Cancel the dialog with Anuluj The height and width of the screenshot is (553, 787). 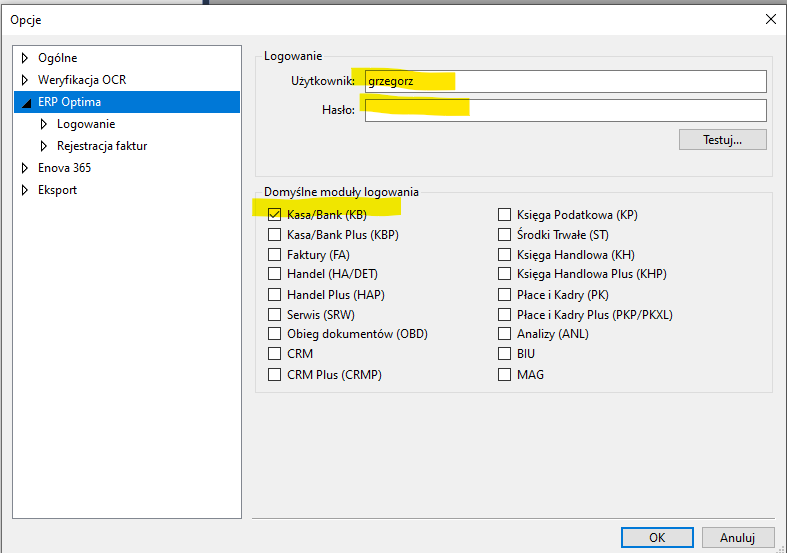pos(737,537)
